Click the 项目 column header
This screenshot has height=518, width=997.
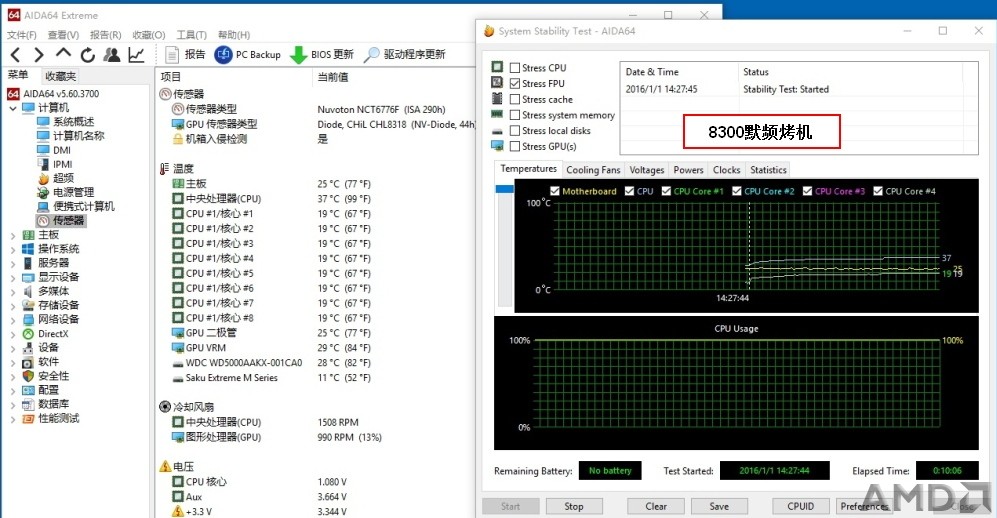(x=171, y=77)
